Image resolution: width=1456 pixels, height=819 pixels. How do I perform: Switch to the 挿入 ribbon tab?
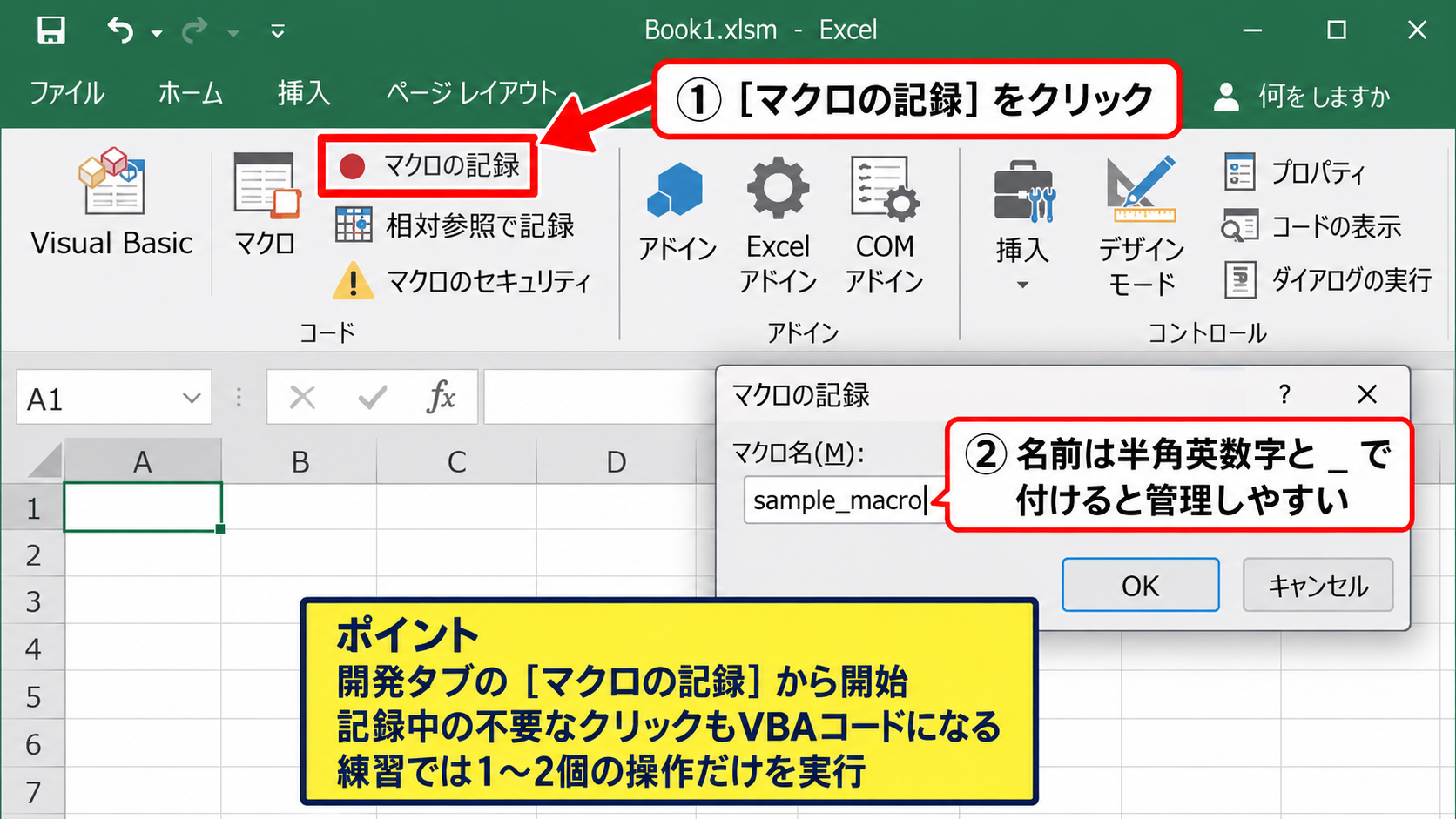click(304, 93)
